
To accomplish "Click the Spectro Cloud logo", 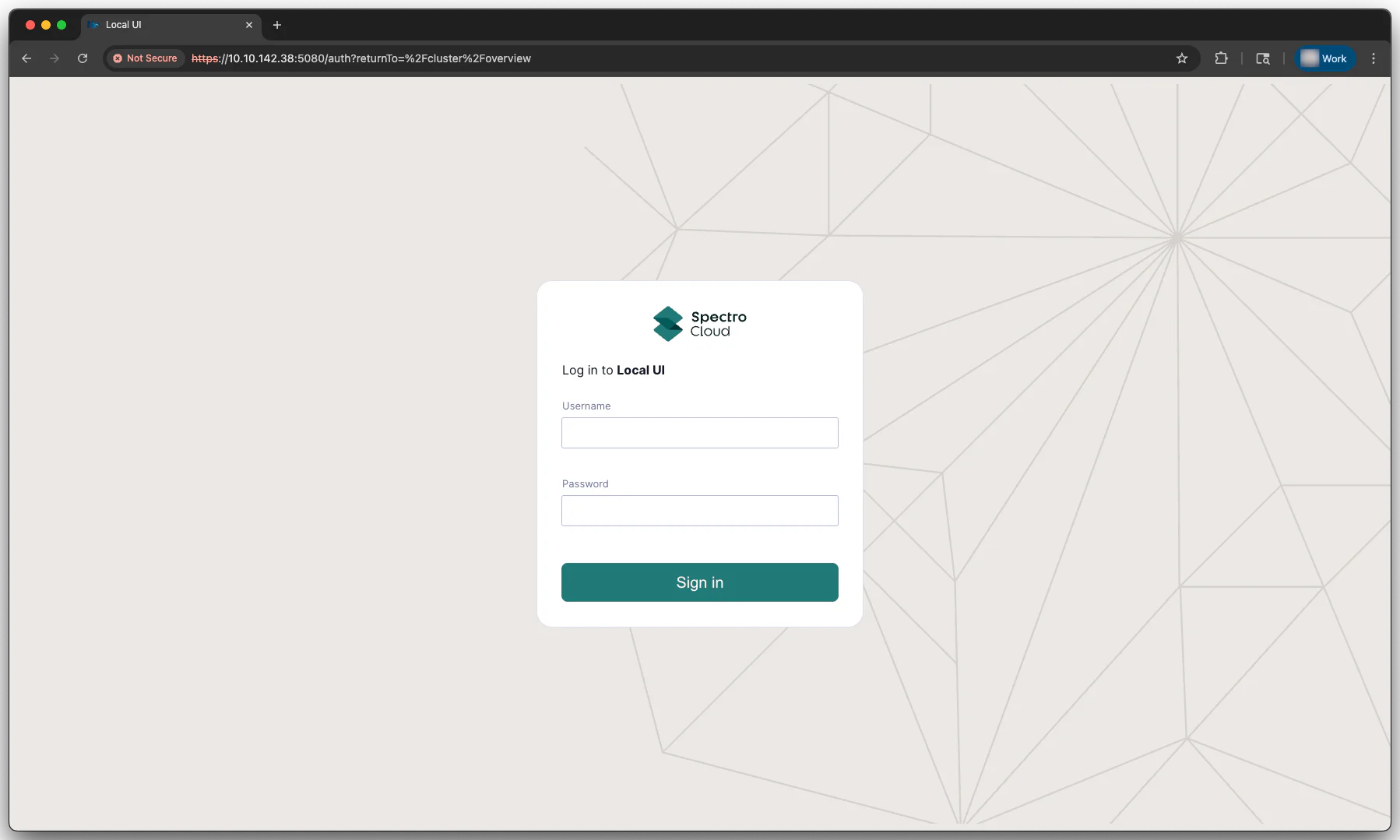I will [x=698, y=323].
